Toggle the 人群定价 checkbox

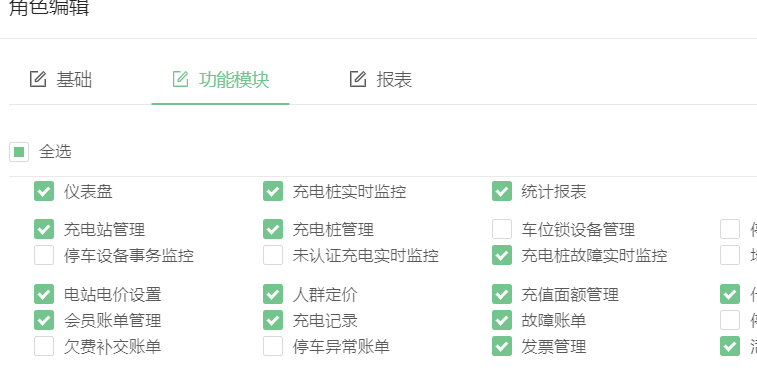pyautogui.click(x=273, y=294)
